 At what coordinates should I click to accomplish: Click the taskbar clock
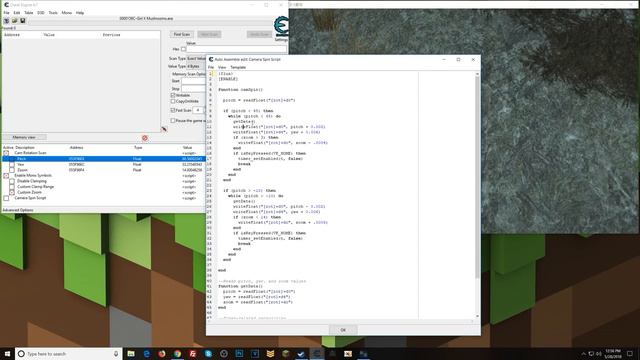point(613,353)
